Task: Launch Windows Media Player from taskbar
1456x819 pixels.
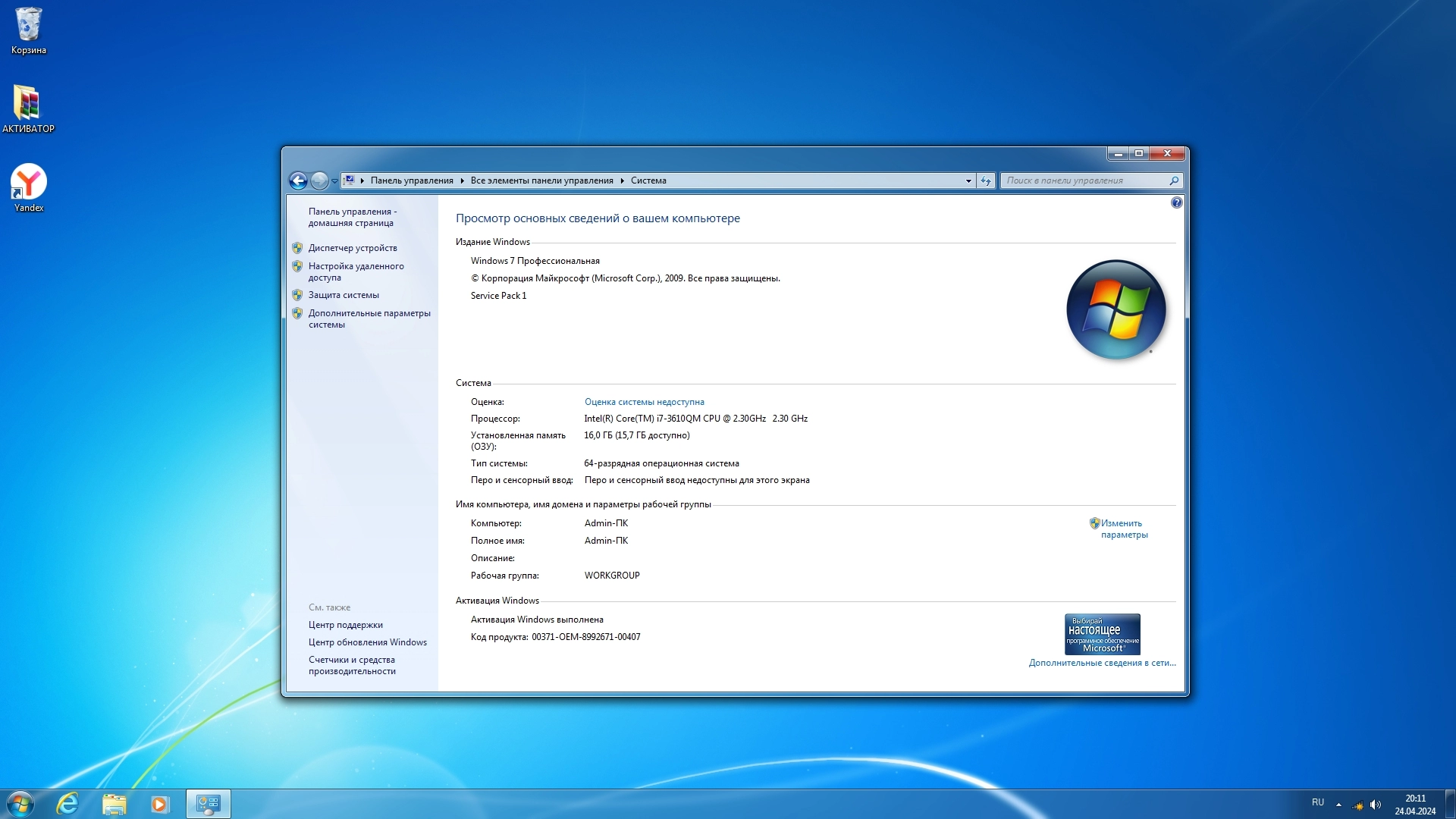Action: point(160,804)
